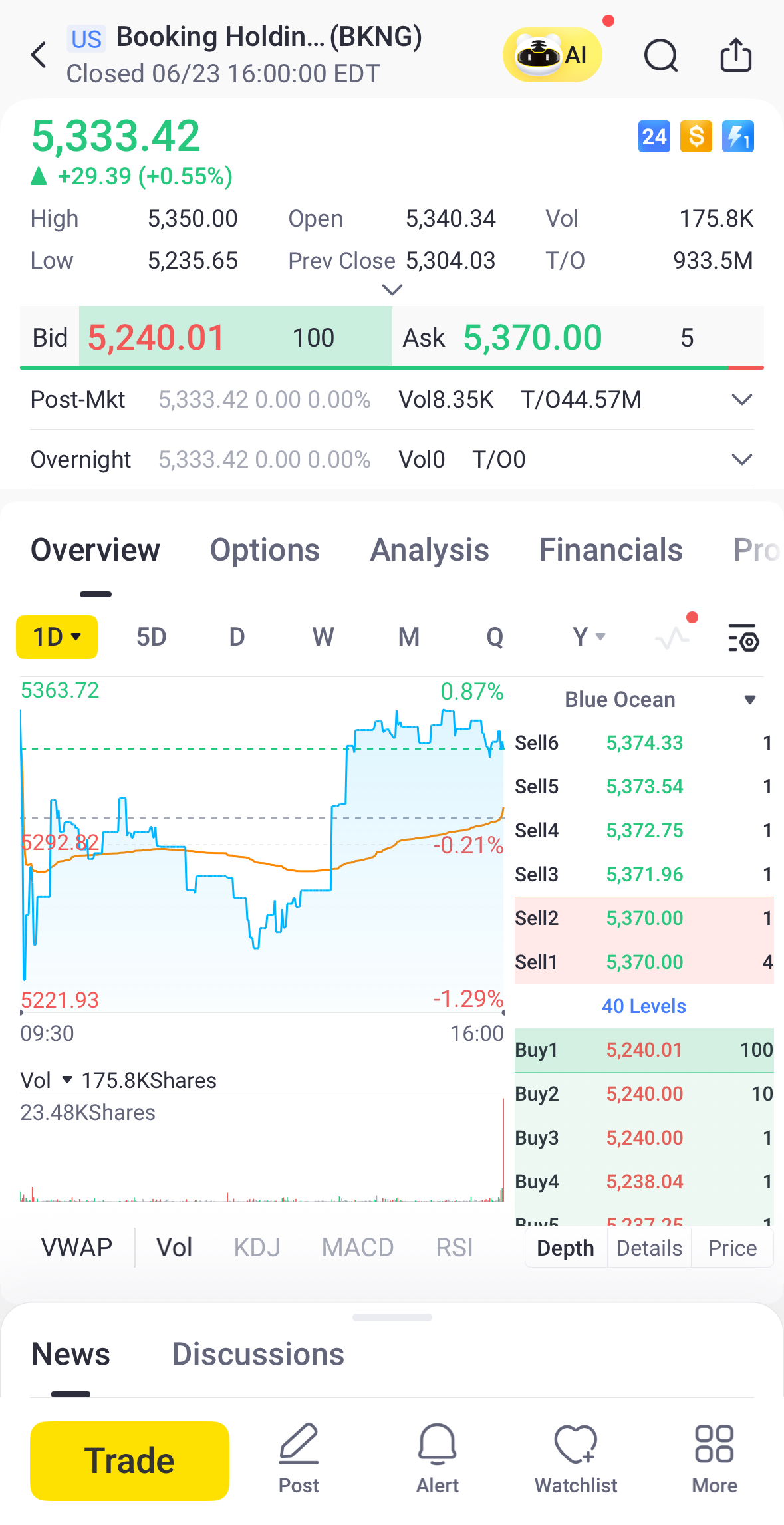784x1525 pixels.
Task: Open the AI assistant icon
Action: [552, 55]
